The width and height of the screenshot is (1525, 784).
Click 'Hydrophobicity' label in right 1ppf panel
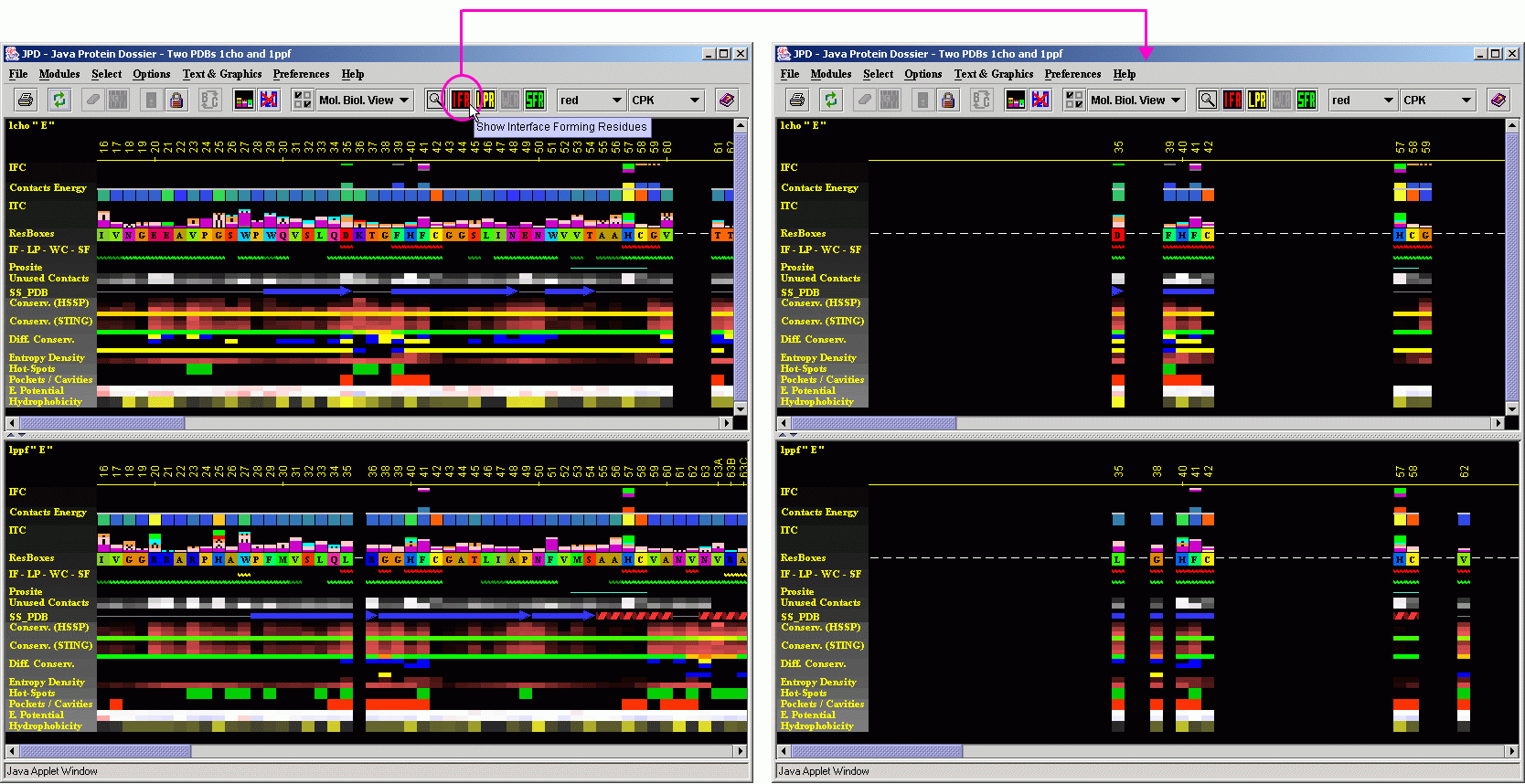[817, 726]
